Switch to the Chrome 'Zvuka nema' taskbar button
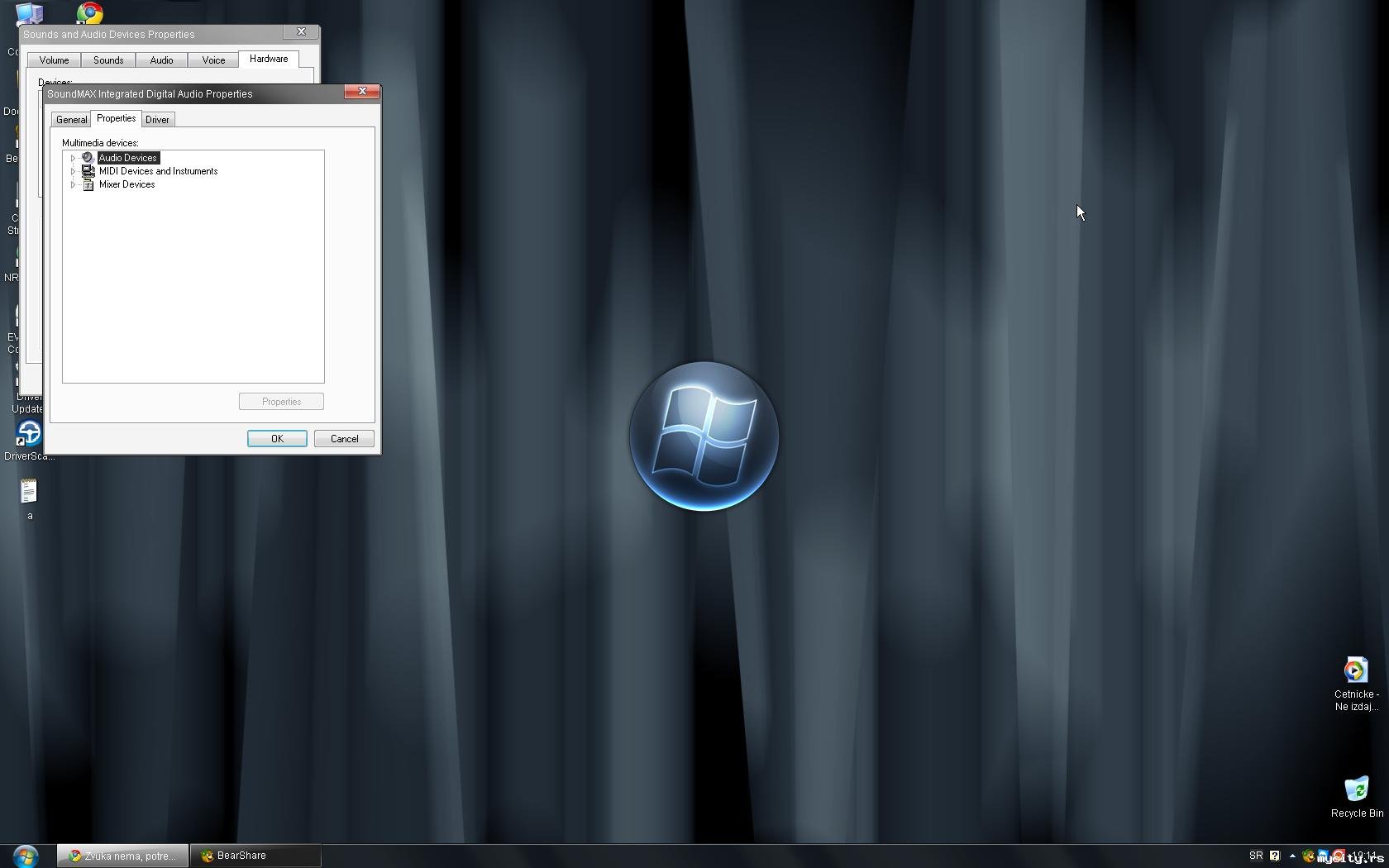 (122, 856)
